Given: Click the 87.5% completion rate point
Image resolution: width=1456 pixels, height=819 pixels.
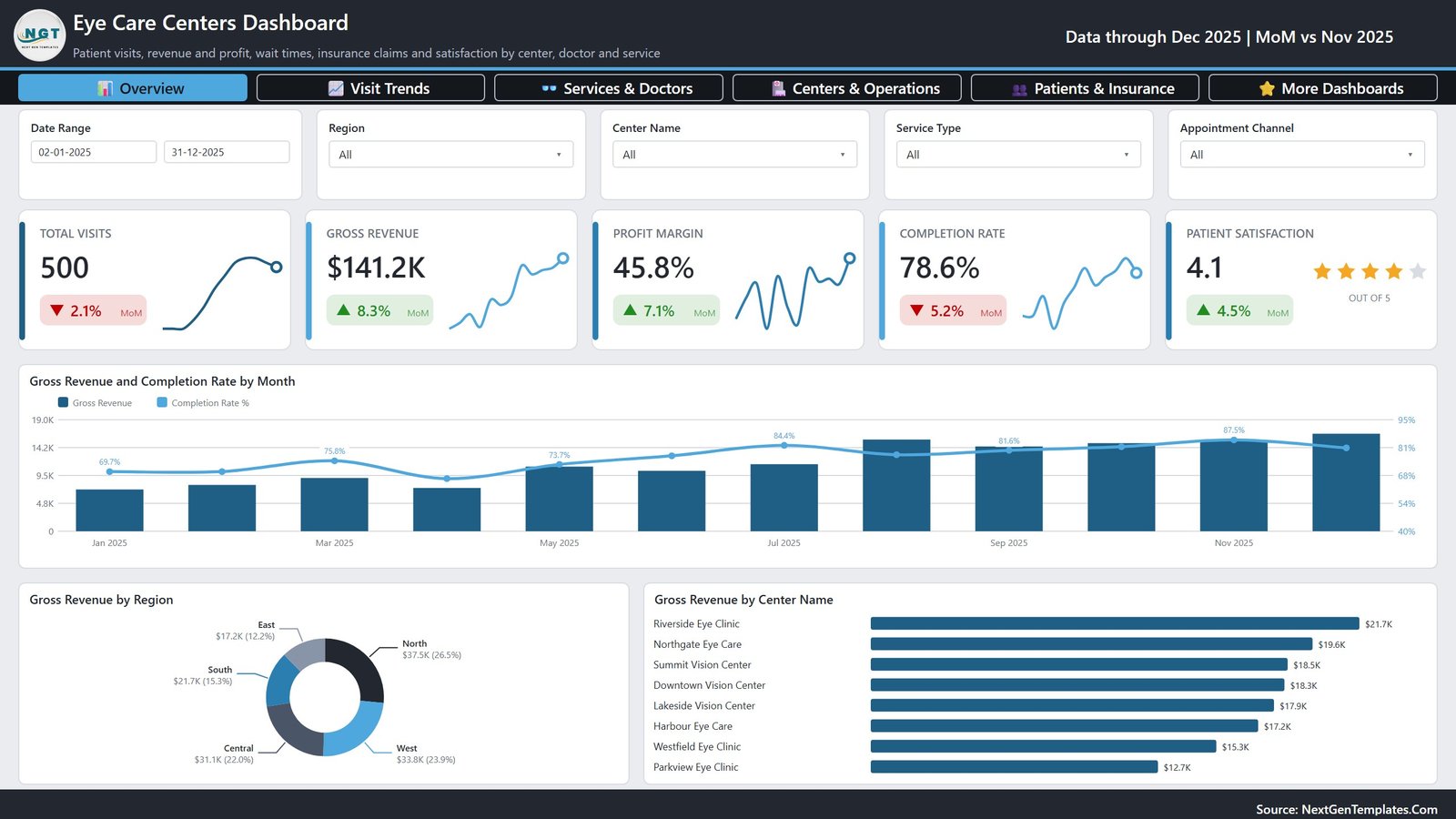Looking at the screenshot, I should (1234, 440).
